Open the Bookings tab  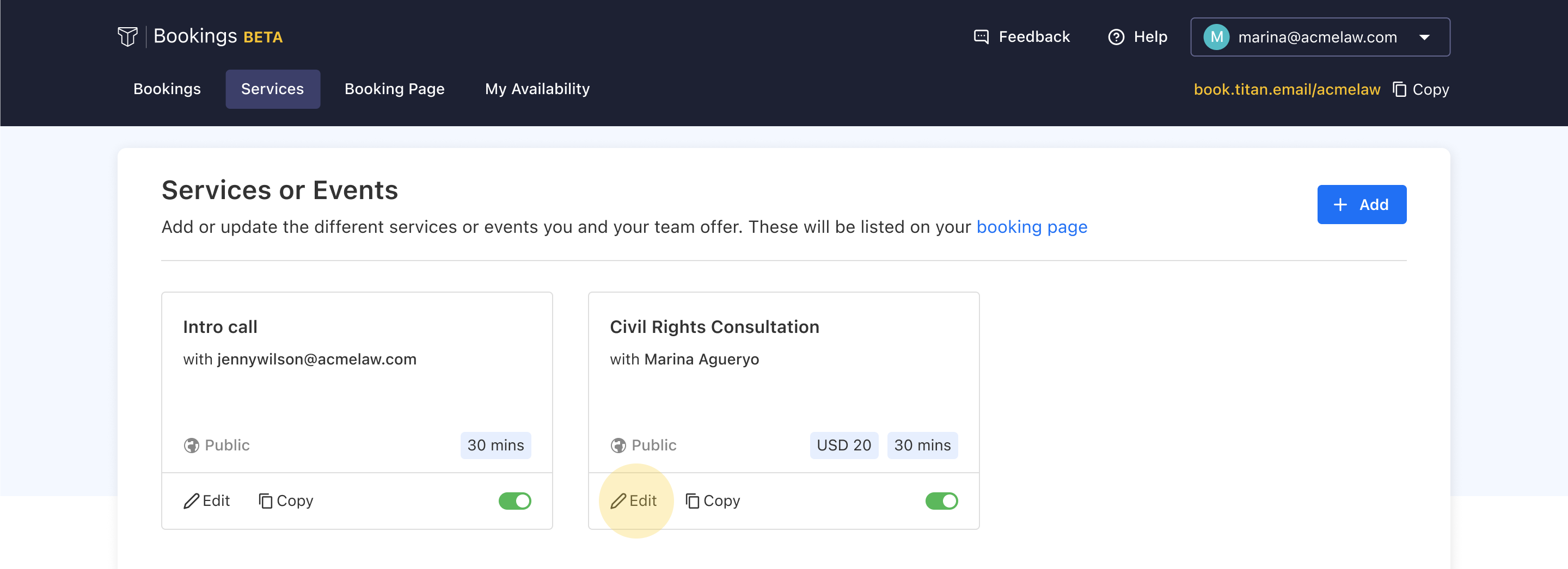tap(167, 89)
